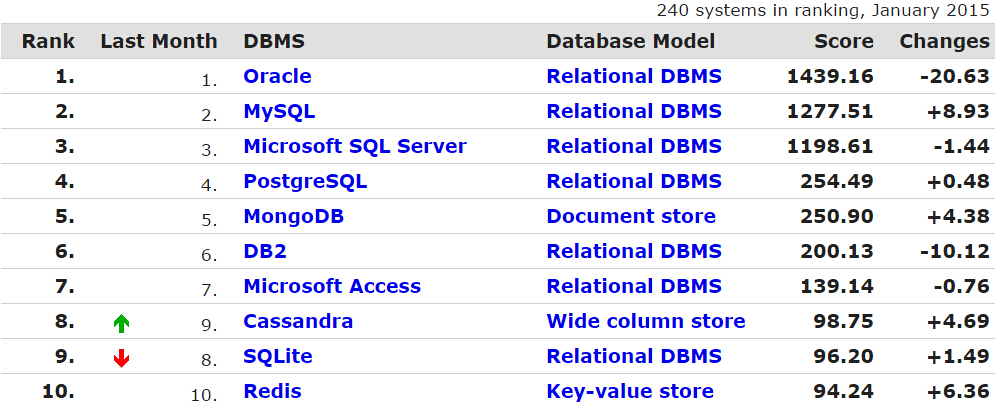Click Oracle's Relational DBMS model link
Image resolution: width=995 pixels, height=408 pixels.
point(634,76)
